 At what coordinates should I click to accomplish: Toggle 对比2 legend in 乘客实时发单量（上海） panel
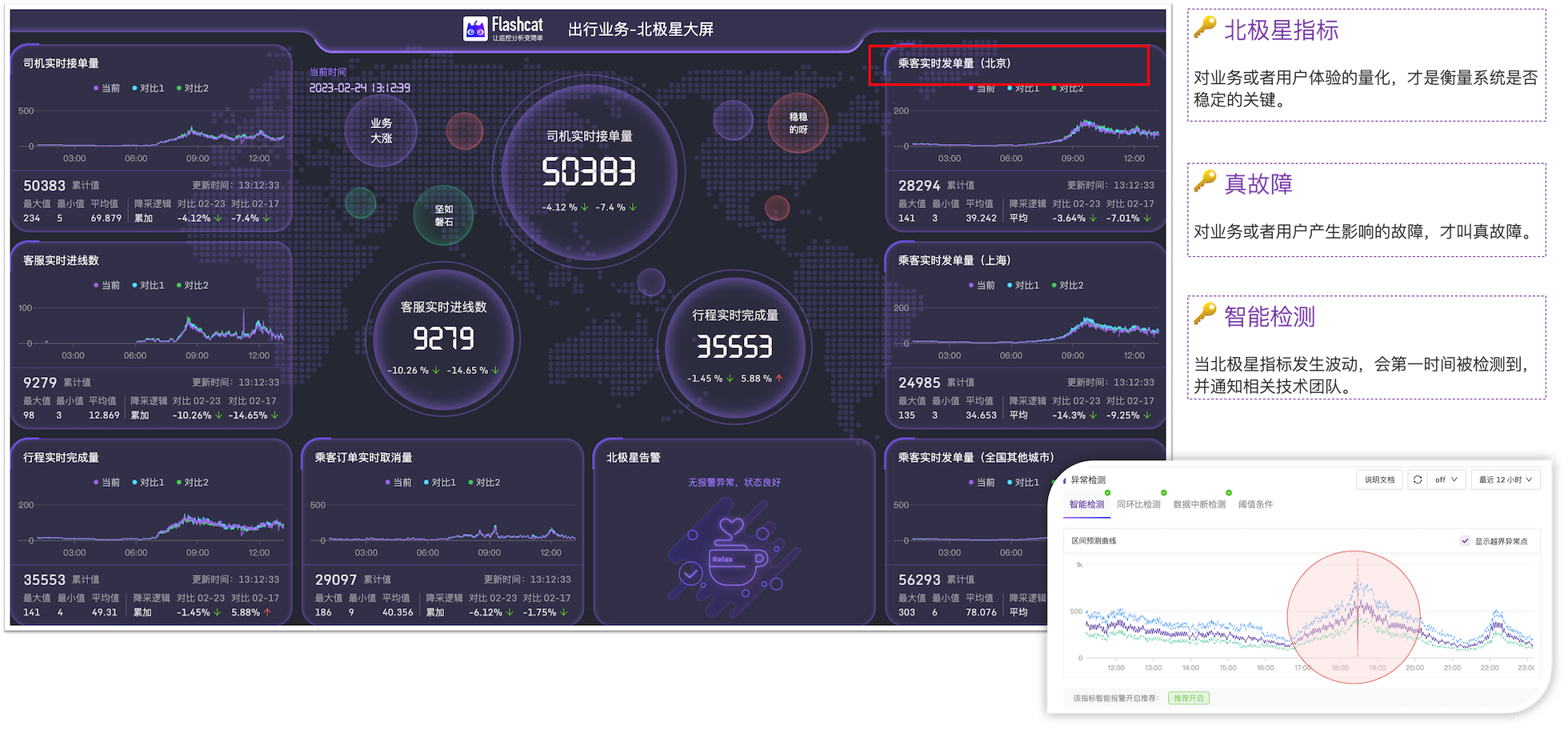[1067, 285]
